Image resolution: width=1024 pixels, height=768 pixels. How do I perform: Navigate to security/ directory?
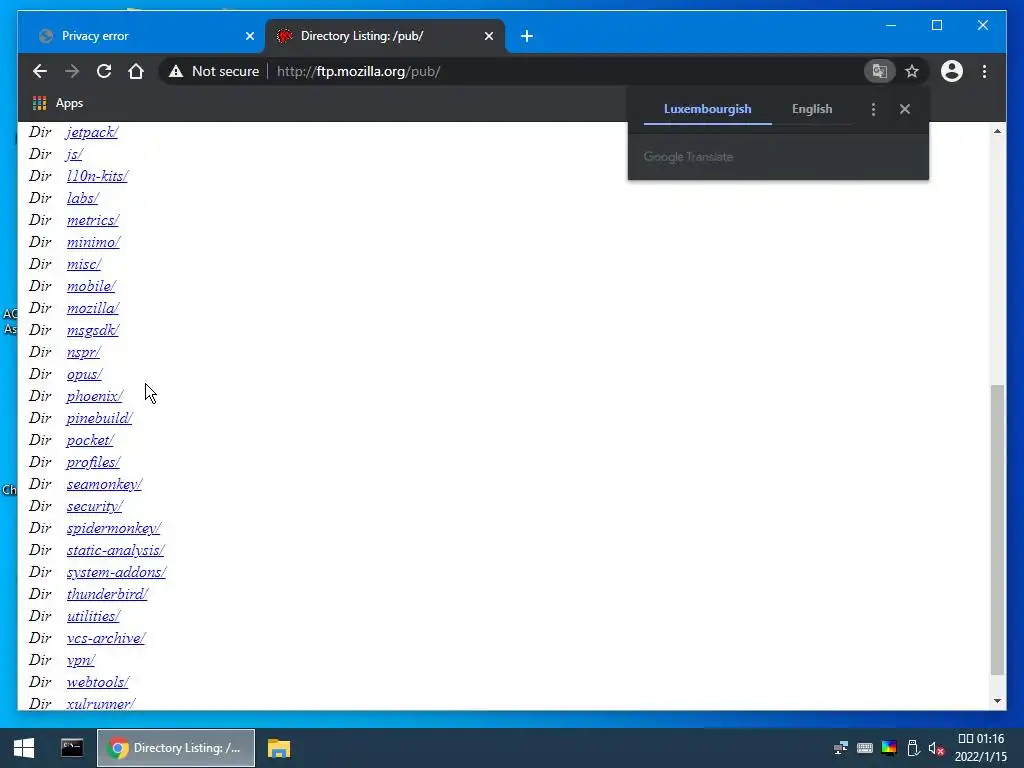(95, 506)
